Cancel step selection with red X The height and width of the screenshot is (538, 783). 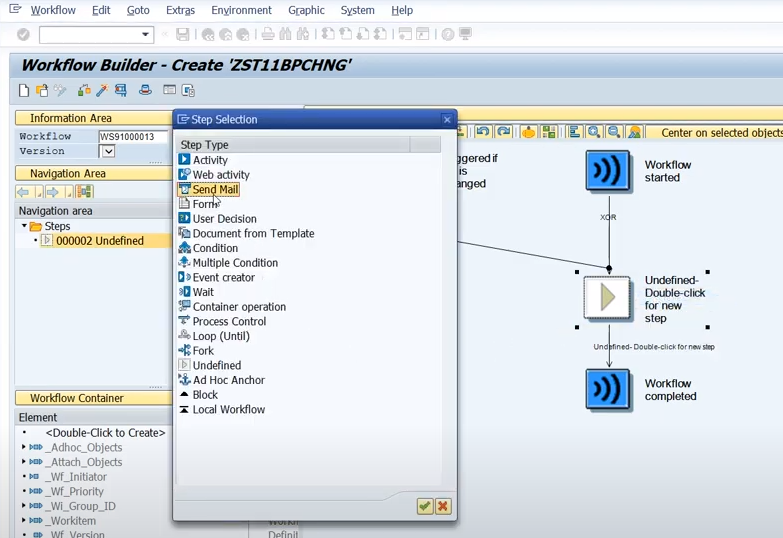[x=443, y=506]
